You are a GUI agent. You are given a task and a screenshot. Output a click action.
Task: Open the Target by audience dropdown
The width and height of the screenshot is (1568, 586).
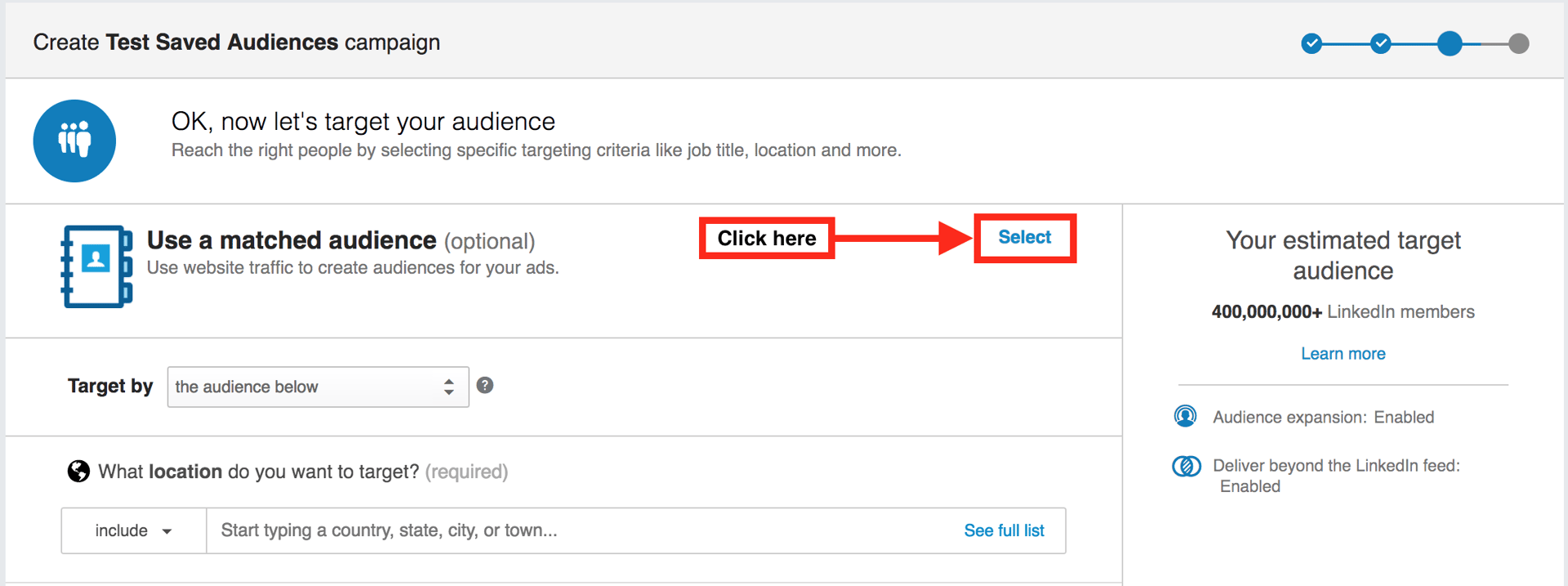(x=317, y=387)
